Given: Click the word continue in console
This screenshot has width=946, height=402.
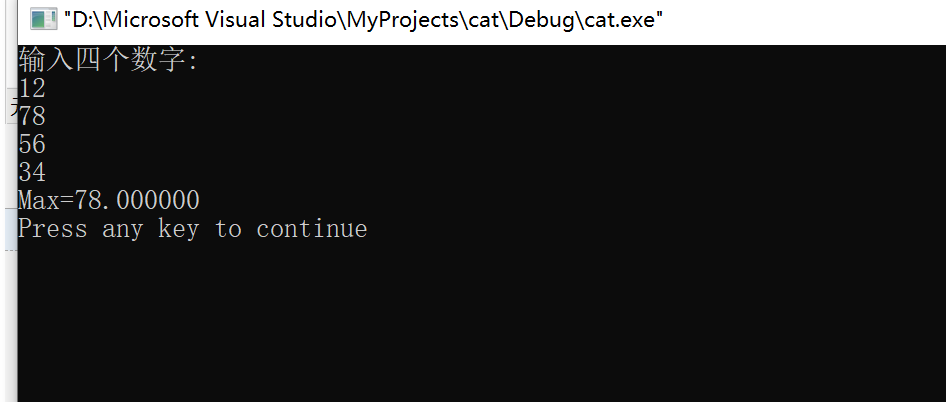Looking at the screenshot, I should 312,229.
